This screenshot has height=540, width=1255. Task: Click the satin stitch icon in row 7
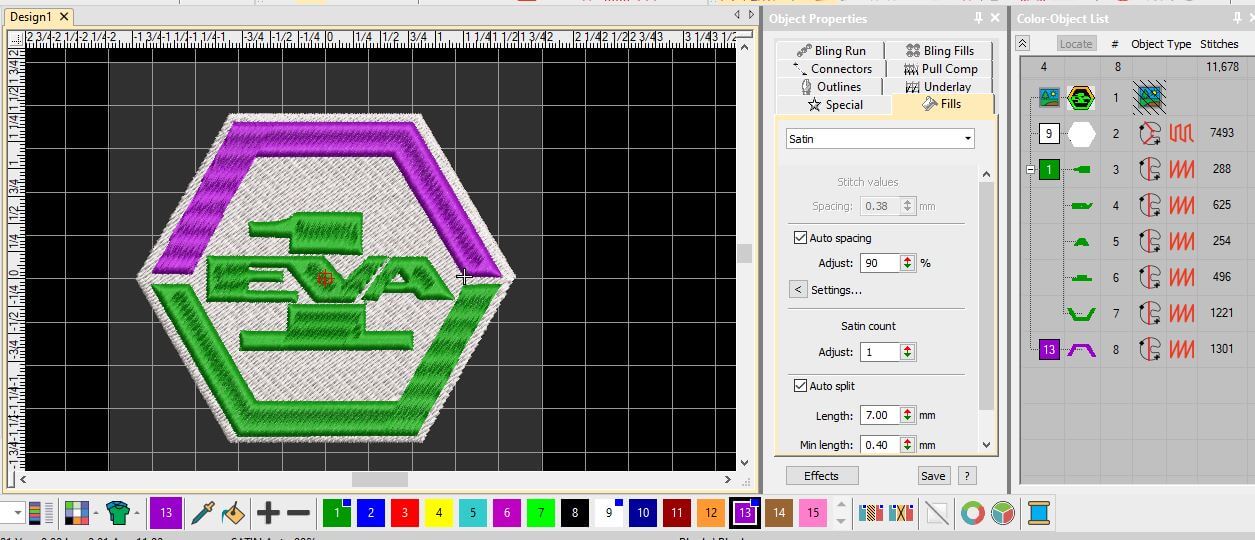(1183, 313)
